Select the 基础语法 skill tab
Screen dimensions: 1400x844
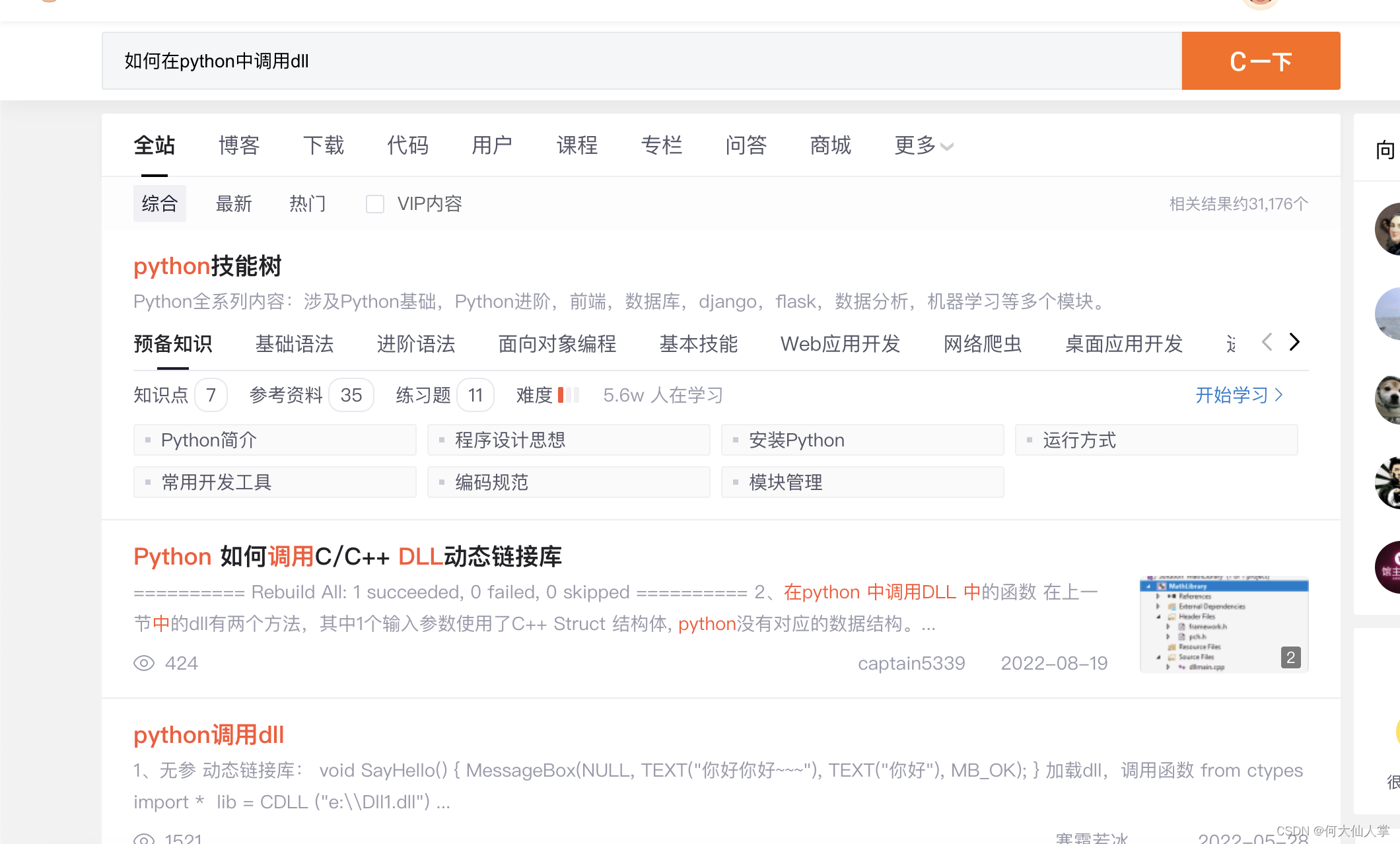295,343
